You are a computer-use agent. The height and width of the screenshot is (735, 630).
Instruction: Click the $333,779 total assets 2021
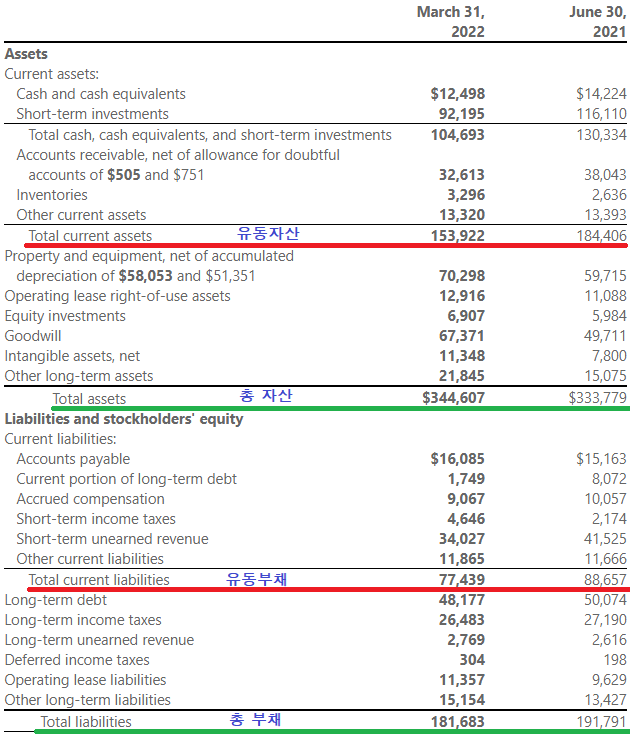click(598, 398)
